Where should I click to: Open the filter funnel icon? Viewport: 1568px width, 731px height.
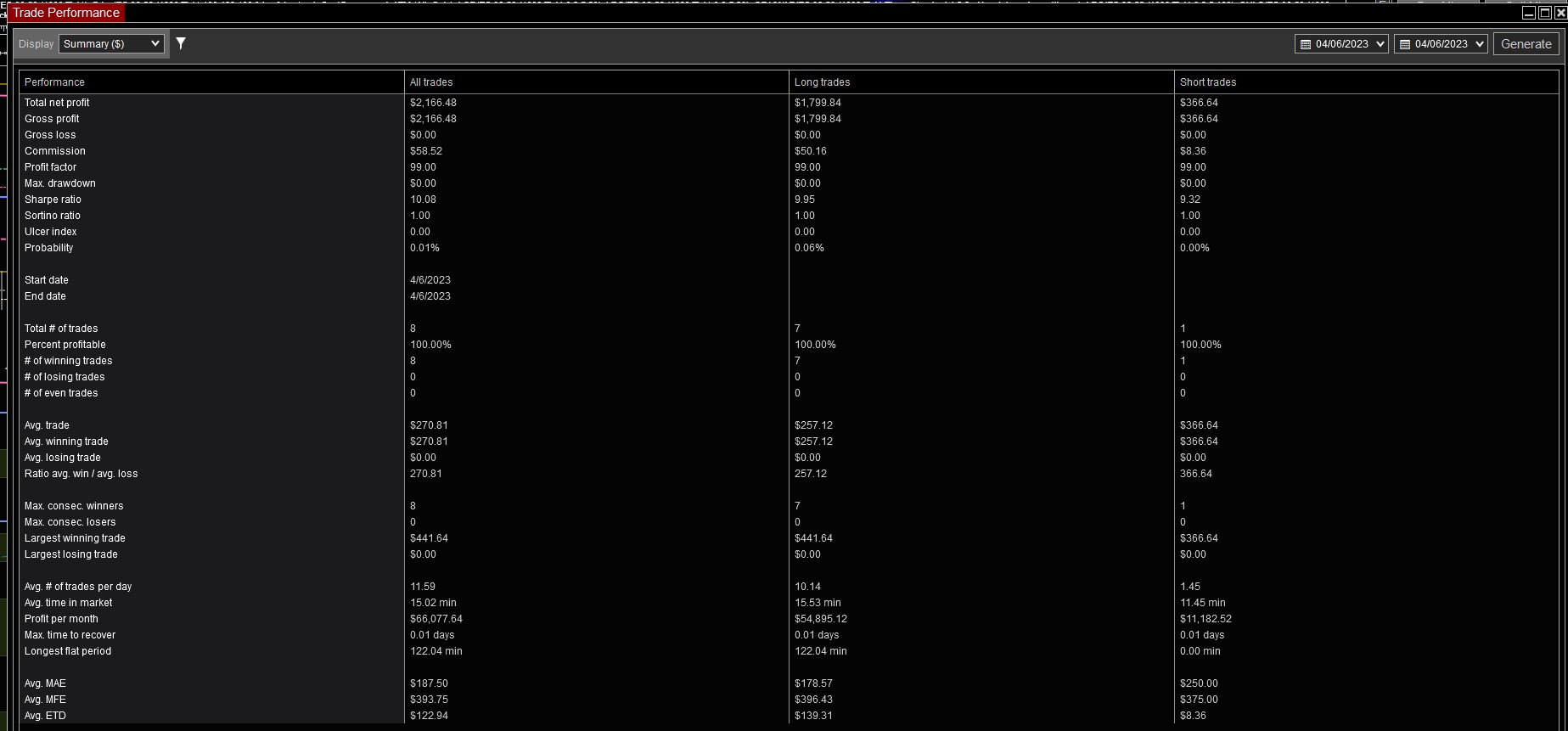181,43
